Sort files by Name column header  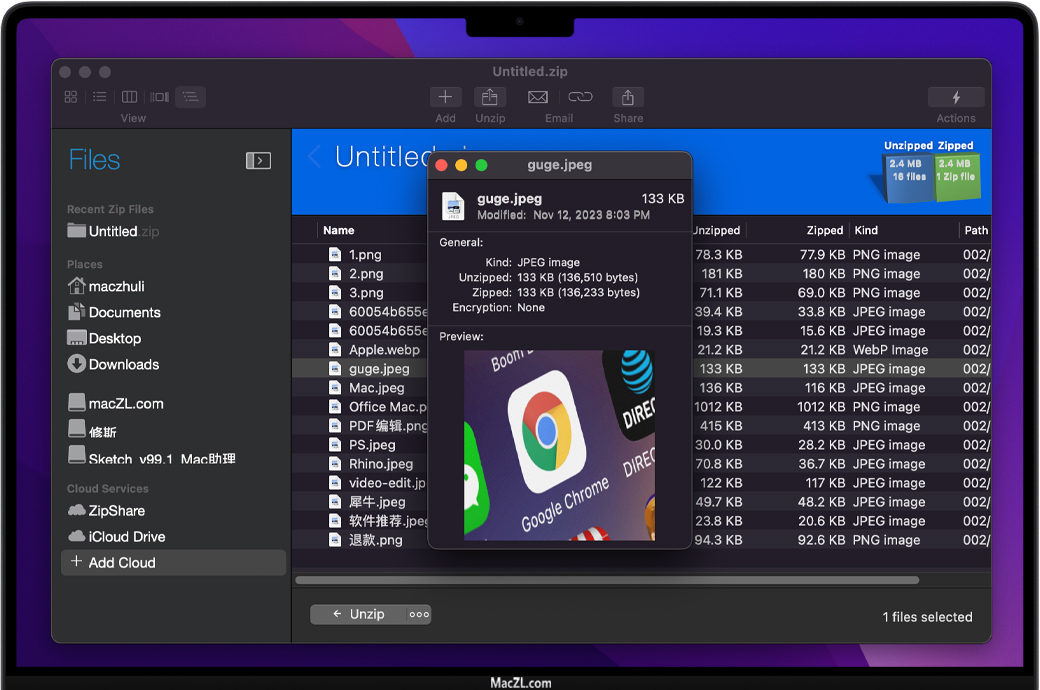pyautogui.click(x=339, y=230)
